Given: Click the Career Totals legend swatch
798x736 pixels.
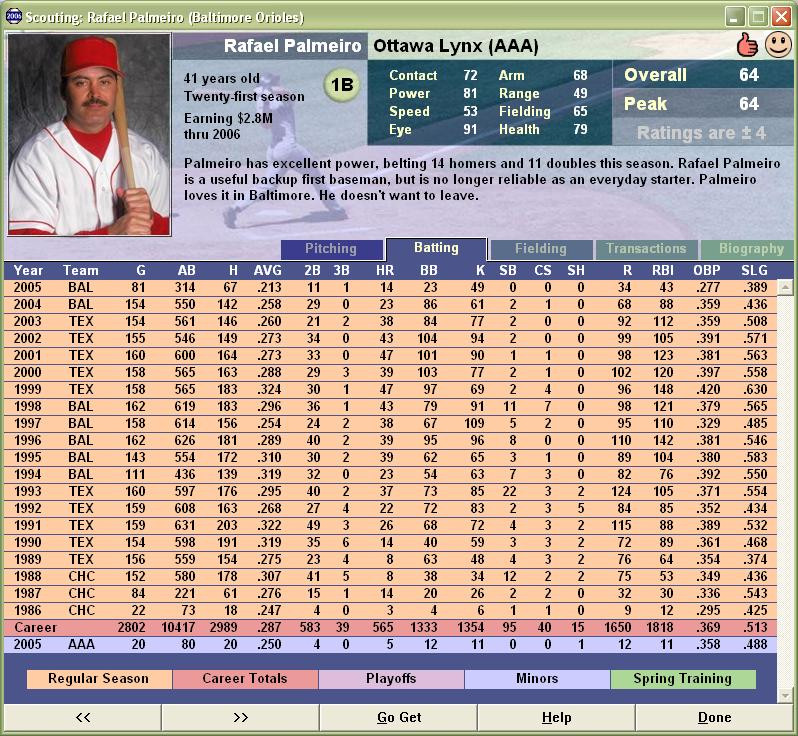Looking at the screenshot, I should point(245,679).
